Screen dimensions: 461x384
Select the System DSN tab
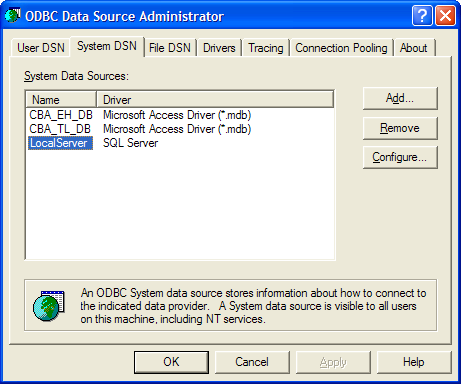point(107,46)
